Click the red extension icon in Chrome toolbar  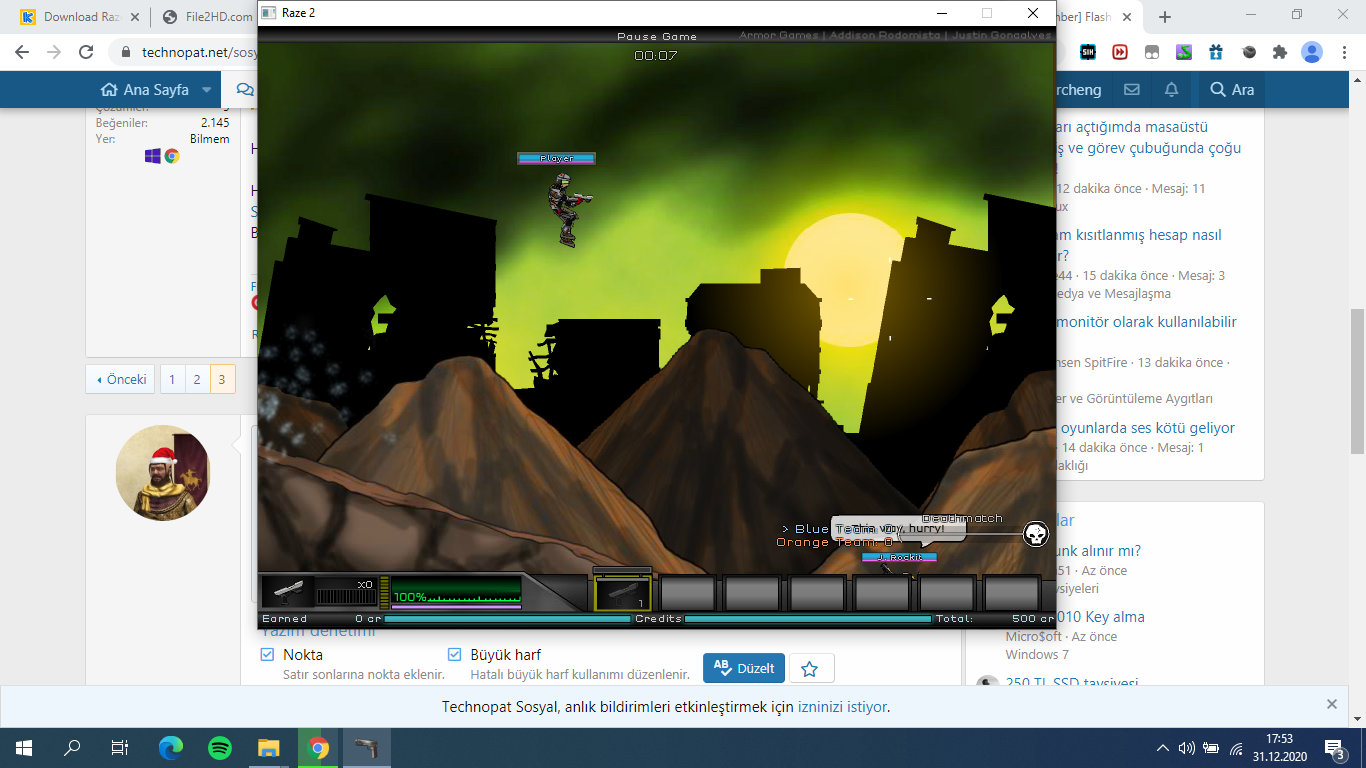[1120, 52]
